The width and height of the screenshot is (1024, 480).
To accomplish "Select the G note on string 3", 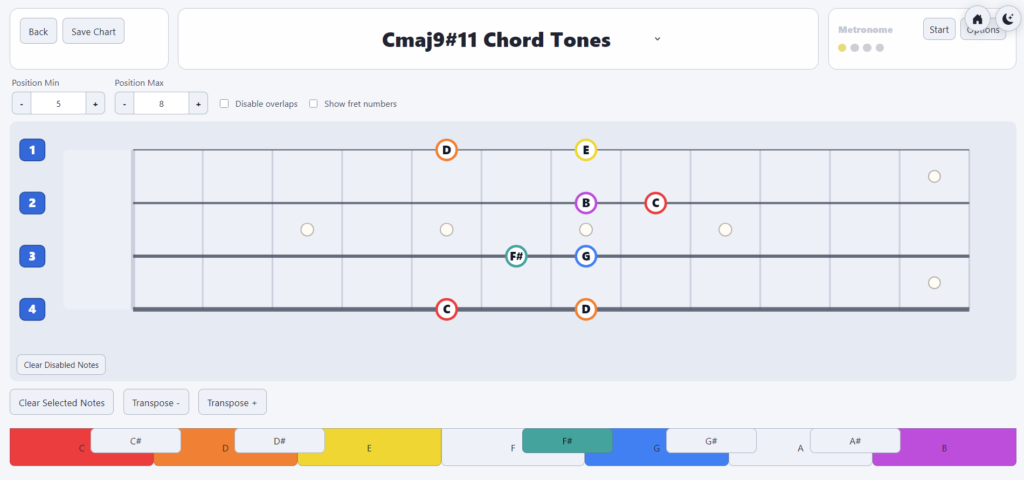I will pos(586,256).
